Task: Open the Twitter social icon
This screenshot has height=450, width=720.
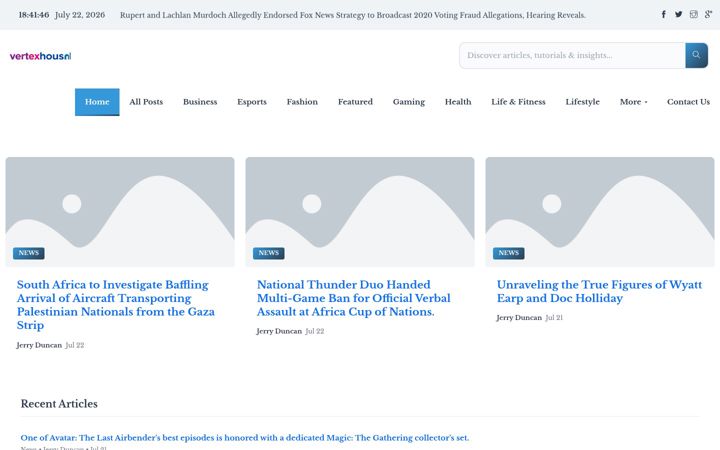Action: [678, 14]
